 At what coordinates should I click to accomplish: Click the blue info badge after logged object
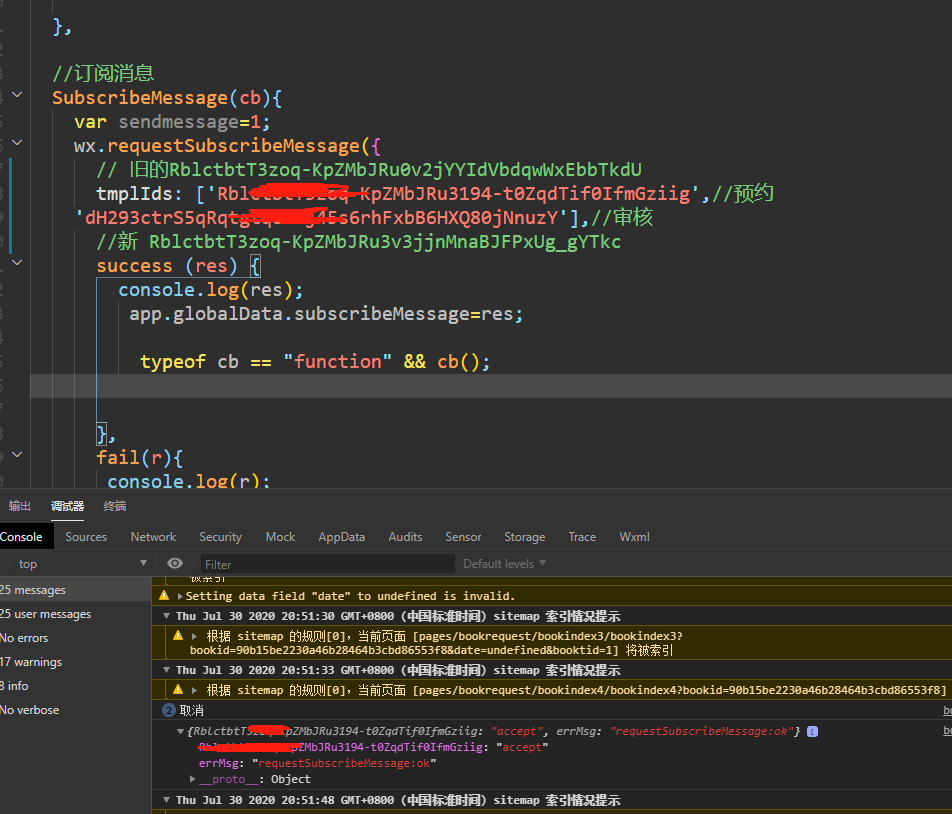pyautogui.click(x=812, y=731)
